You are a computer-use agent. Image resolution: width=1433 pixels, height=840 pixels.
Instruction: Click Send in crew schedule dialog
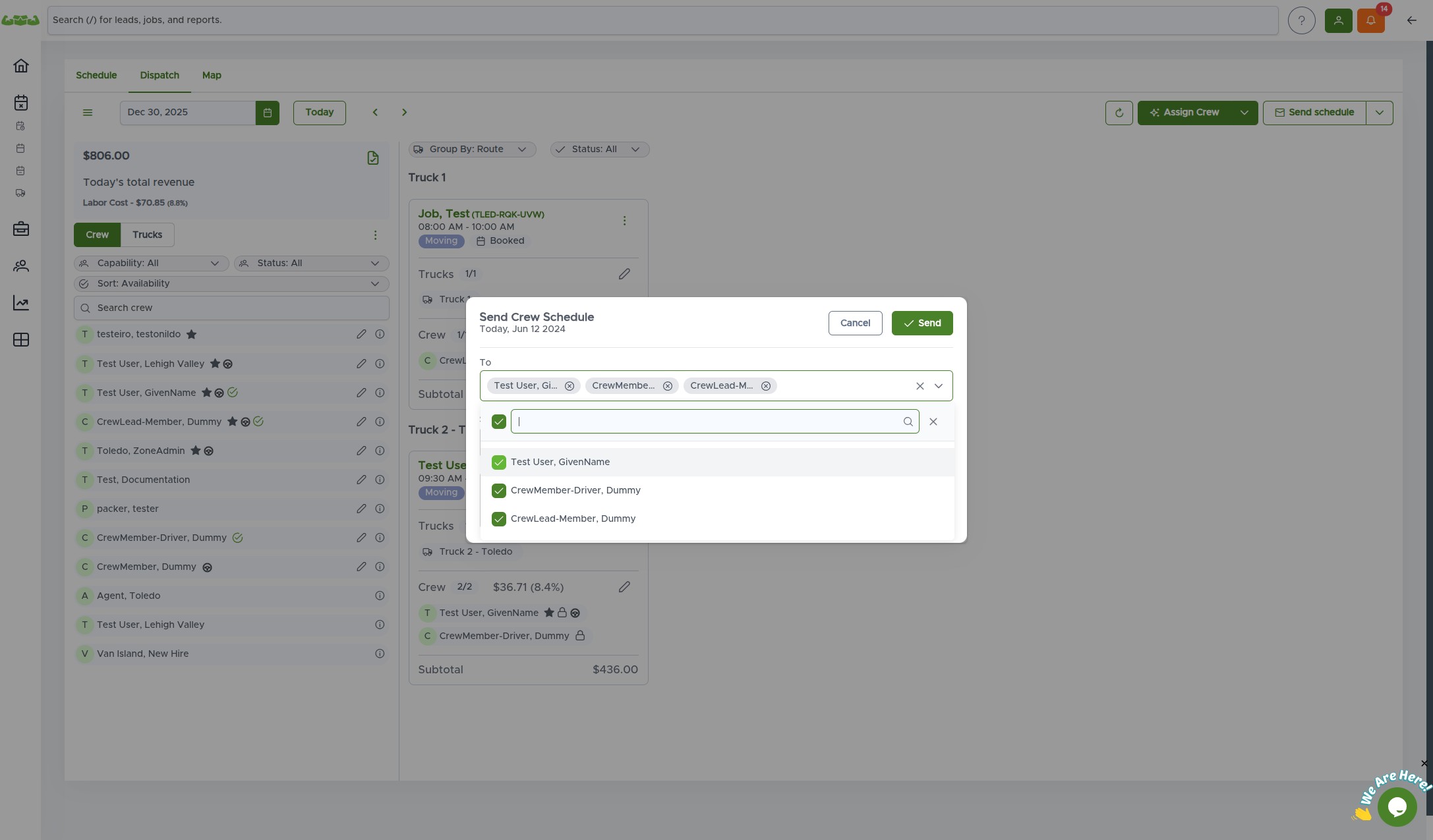pos(922,323)
